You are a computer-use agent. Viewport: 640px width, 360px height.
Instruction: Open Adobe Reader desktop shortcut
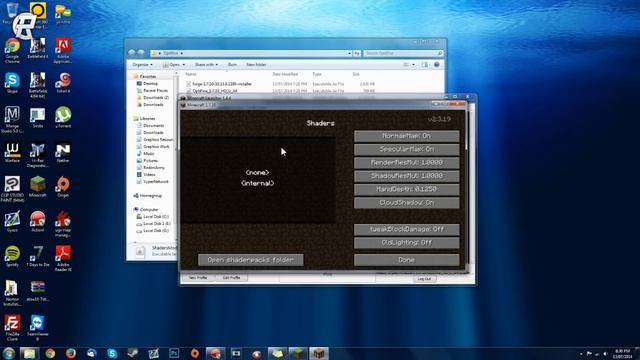[x=63, y=259]
